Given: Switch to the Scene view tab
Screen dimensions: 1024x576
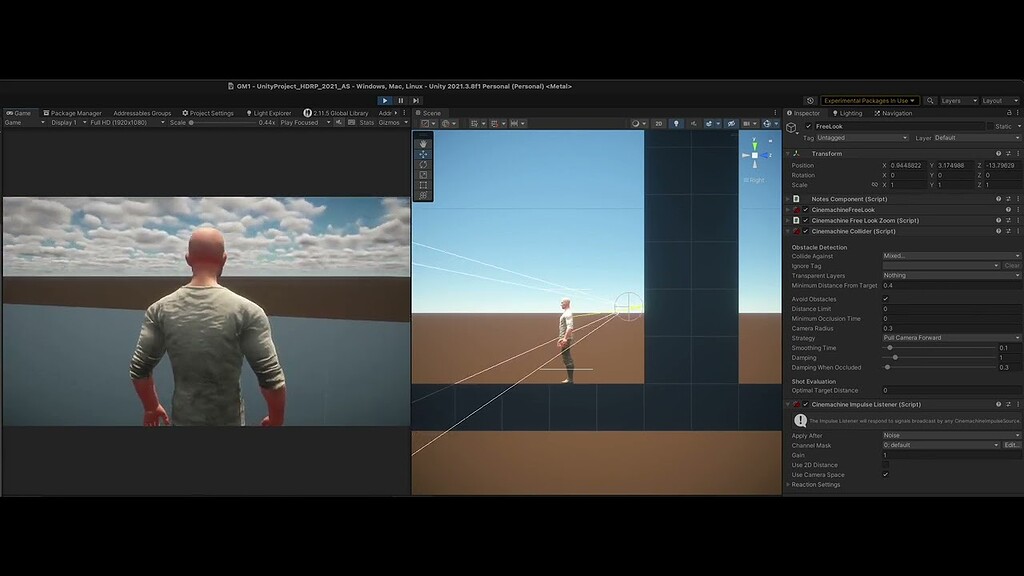Looking at the screenshot, I should 428,112.
